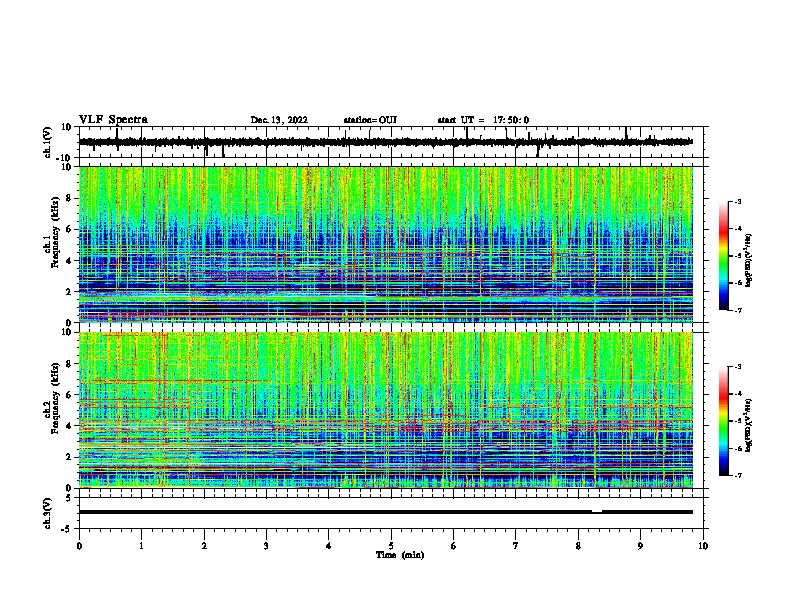This screenshot has width=792, height=612.
Task: Select the date text "Dec. 13, 2022"
Action: click(279, 120)
